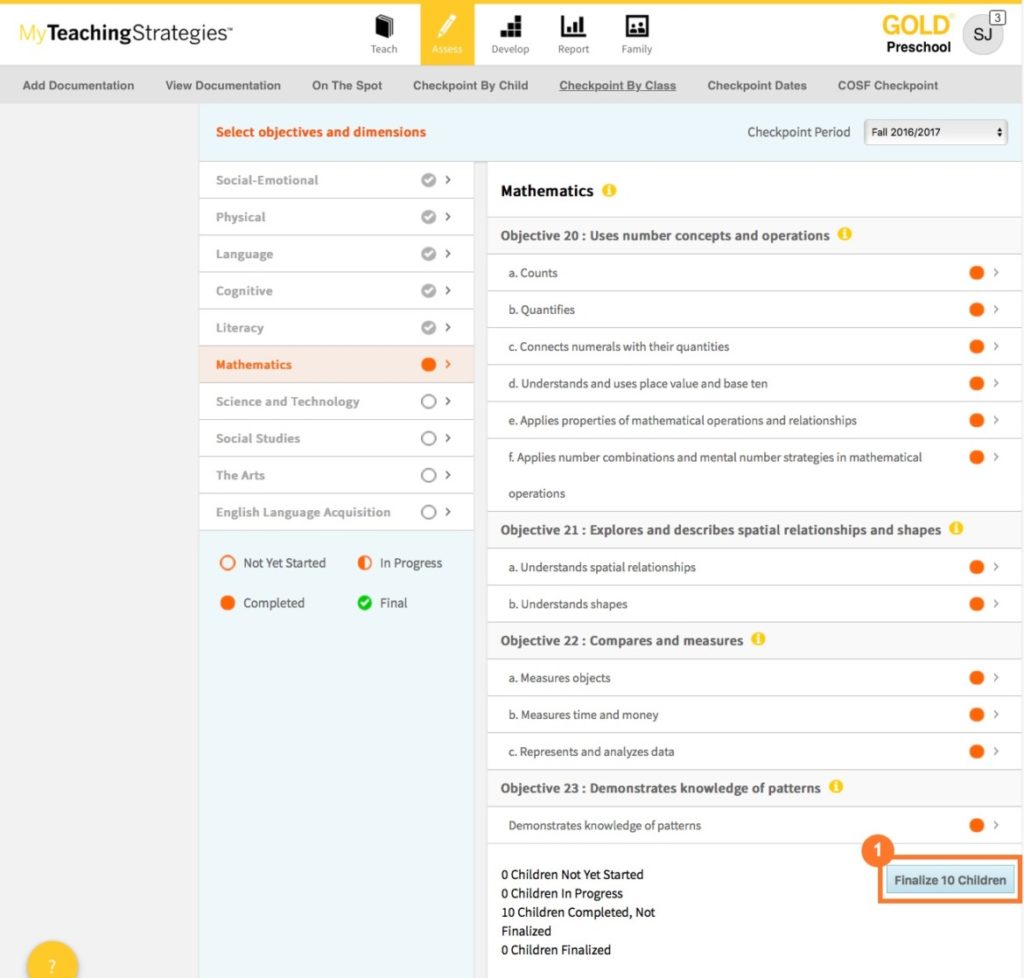Open the COSF Checkpoint link

click(887, 85)
